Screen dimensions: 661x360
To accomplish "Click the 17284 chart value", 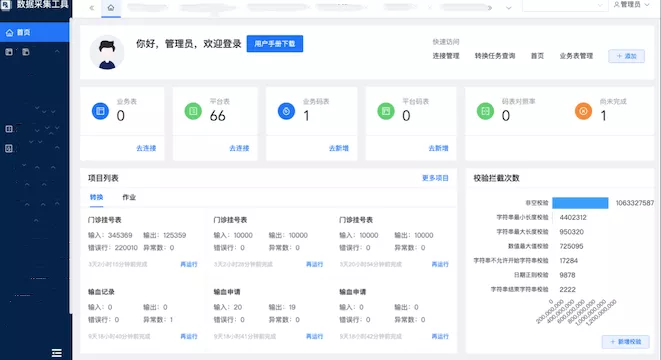I will tap(569, 261).
